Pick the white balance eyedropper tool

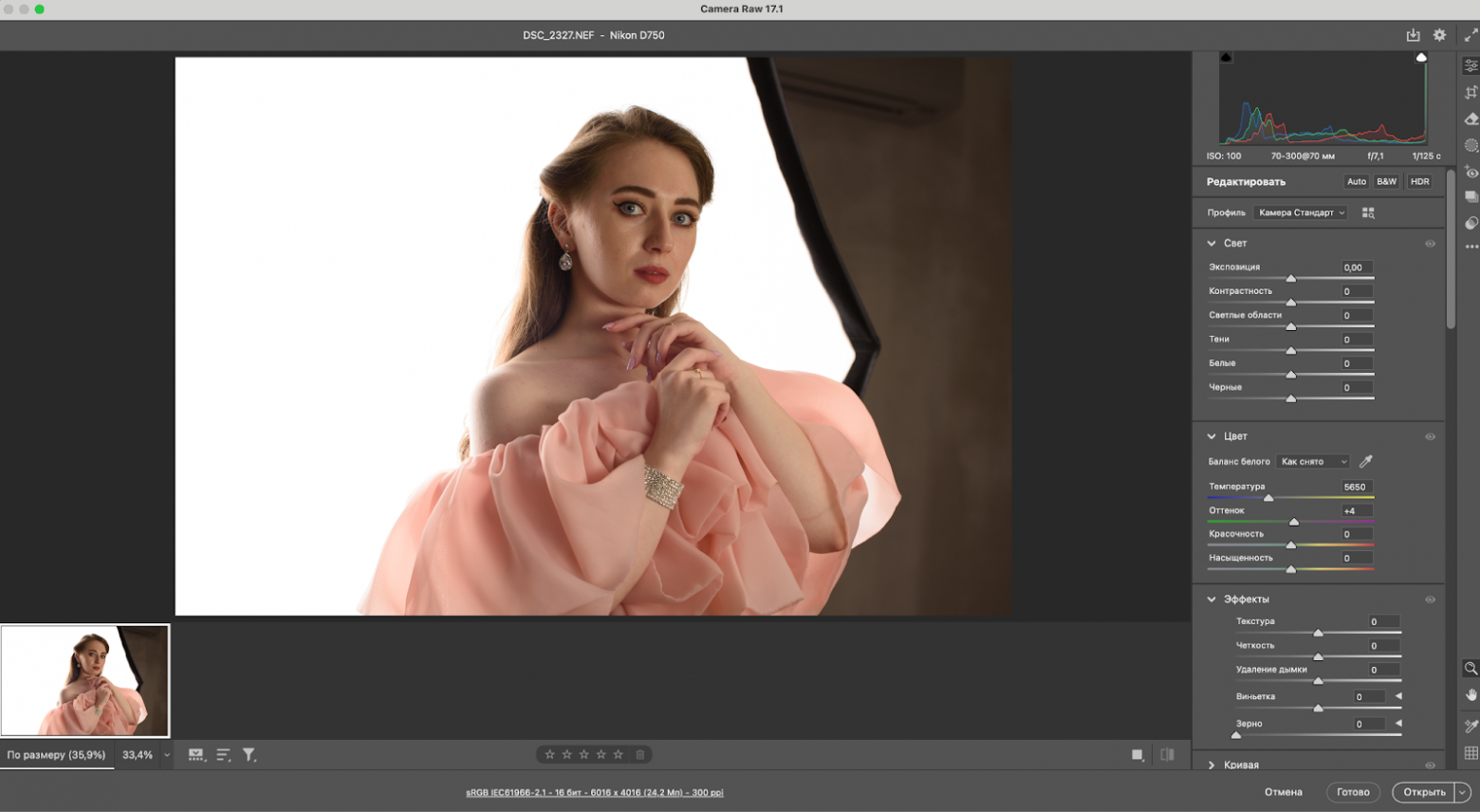tap(1366, 461)
